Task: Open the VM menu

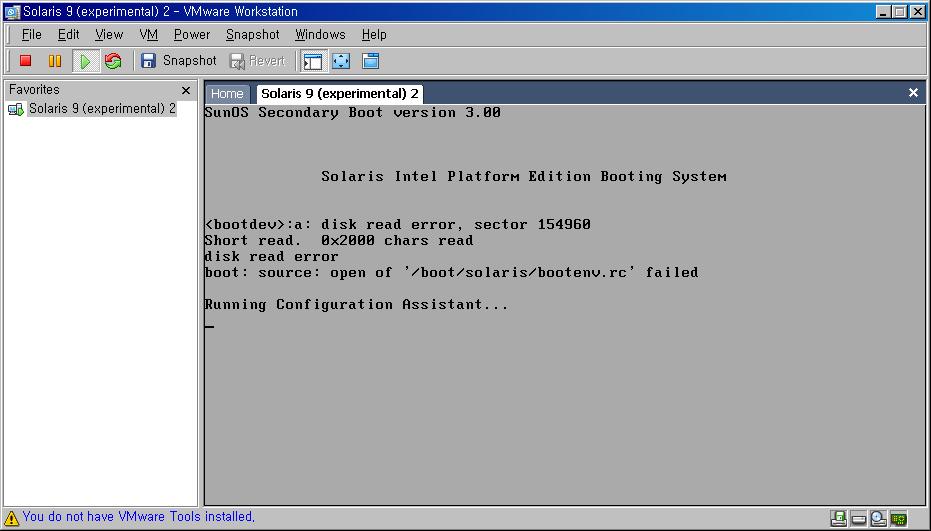Action: [x=148, y=34]
